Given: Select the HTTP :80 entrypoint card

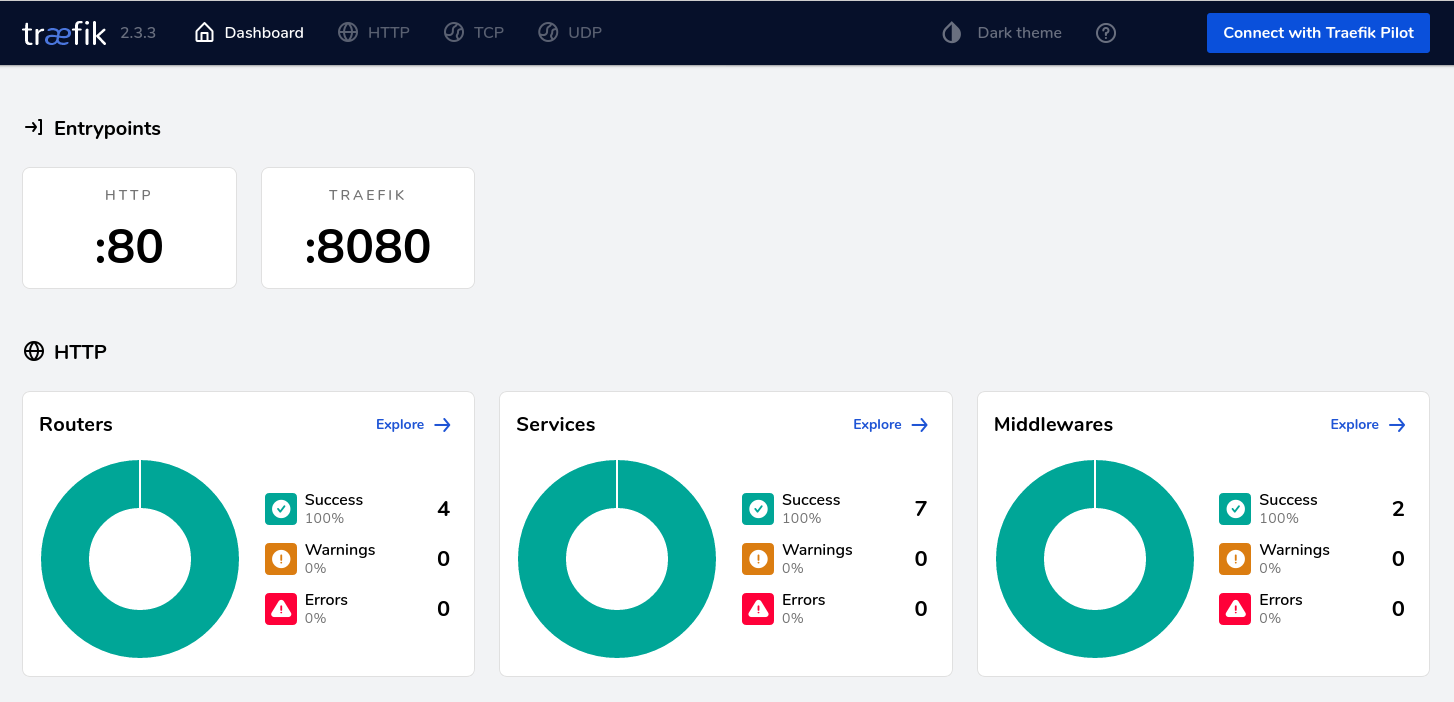Looking at the screenshot, I should [x=129, y=228].
